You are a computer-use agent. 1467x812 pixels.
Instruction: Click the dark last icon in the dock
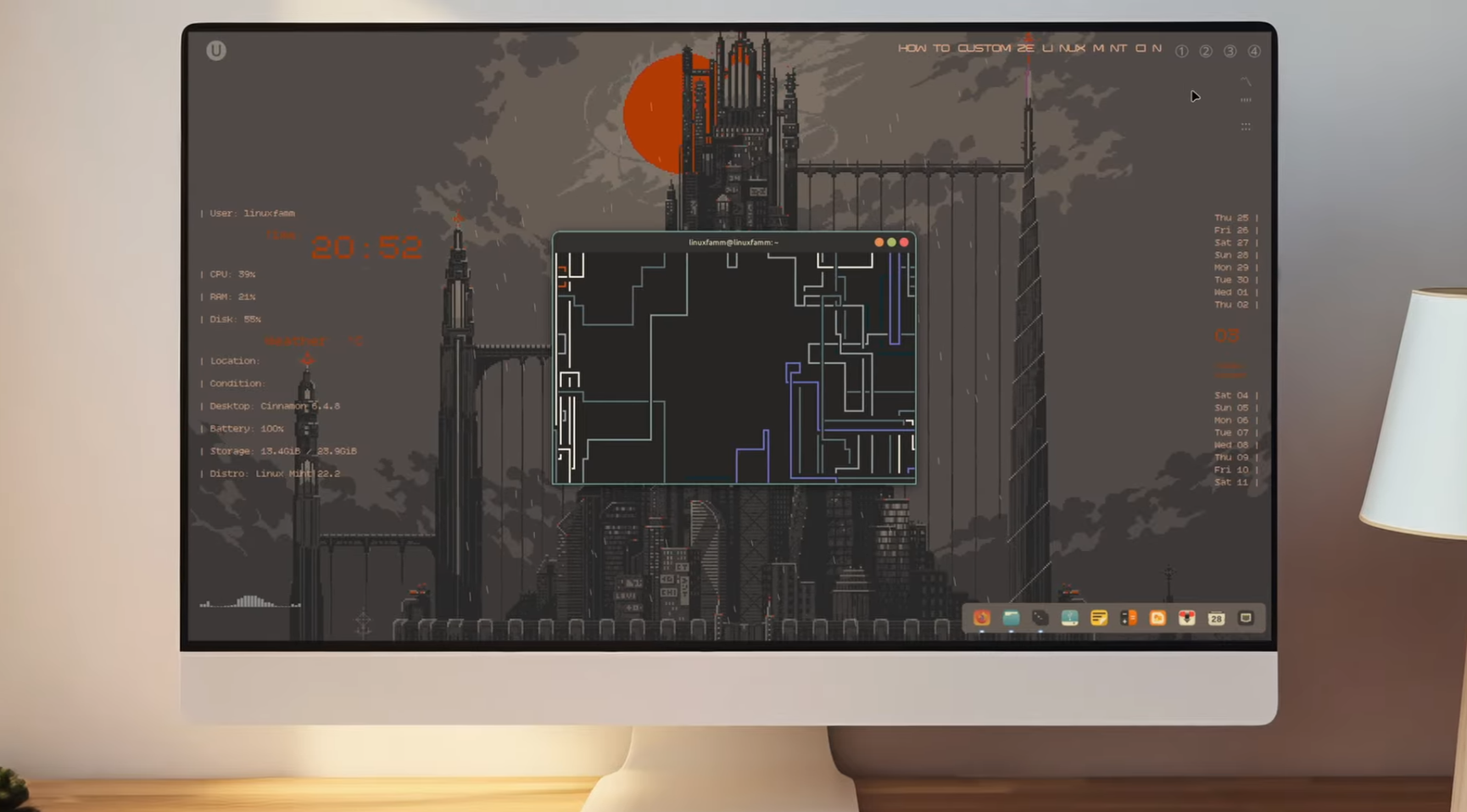[1246, 618]
